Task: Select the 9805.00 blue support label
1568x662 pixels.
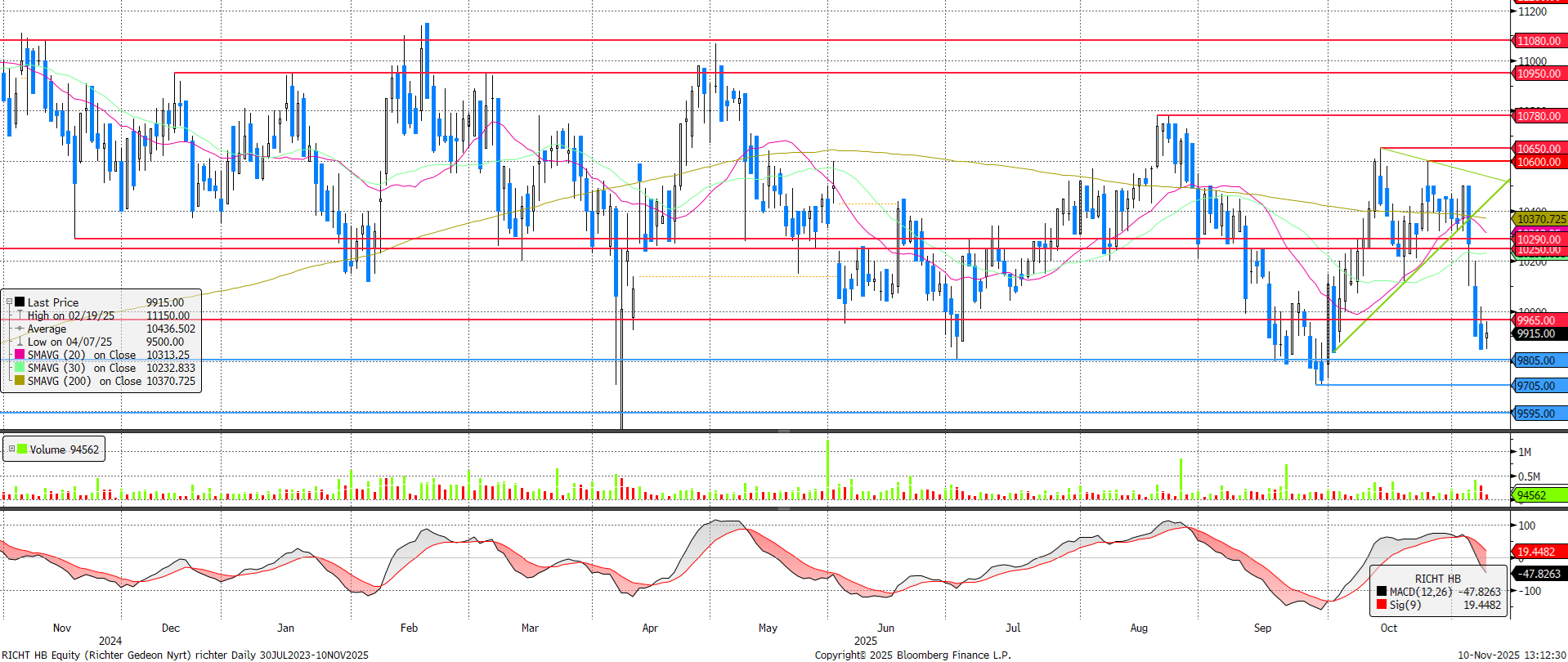Action: pyautogui.click(x=1535, y=360)
